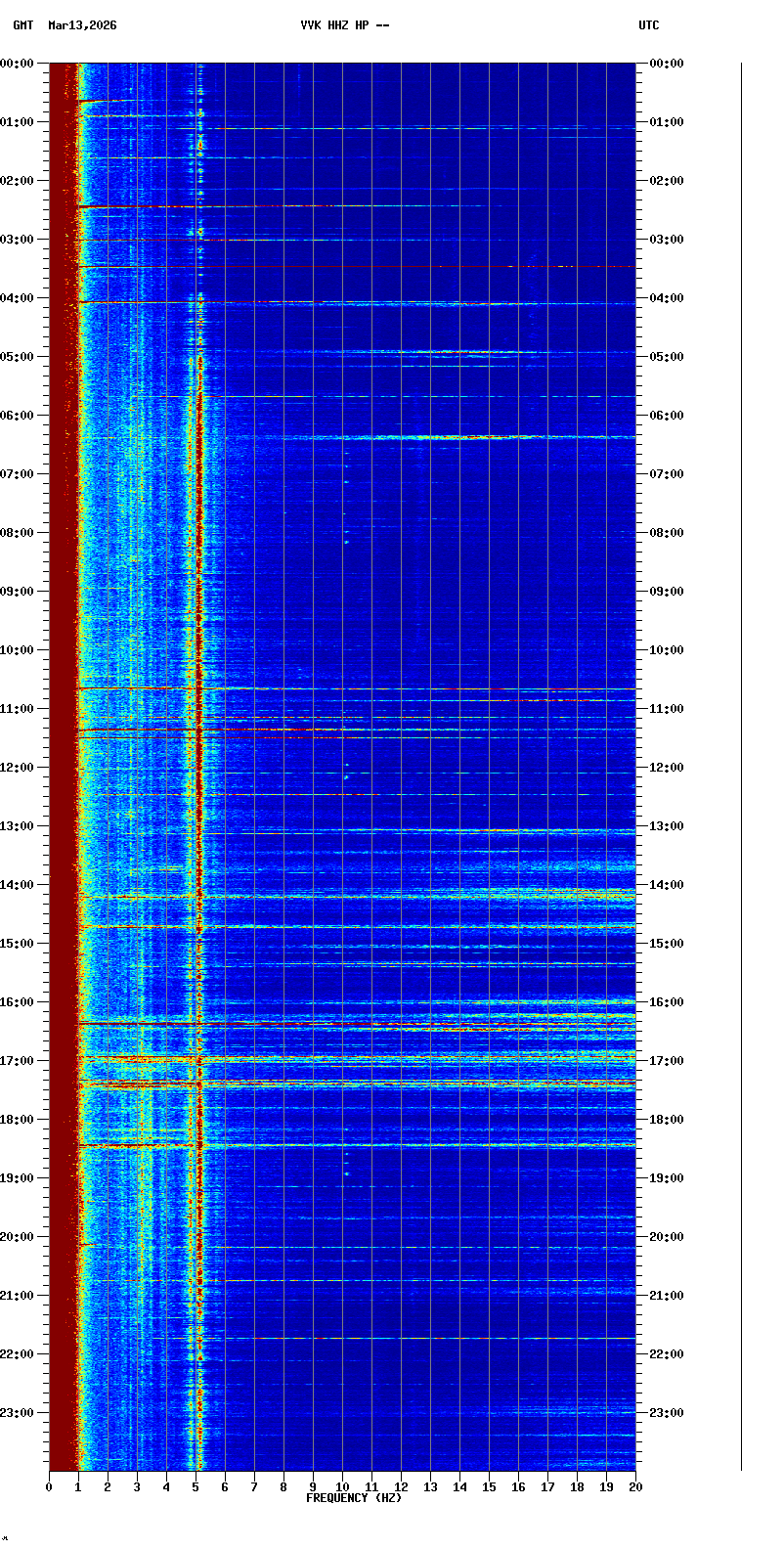Click the 20 Hz frequency tick label

click(635, 1487)
